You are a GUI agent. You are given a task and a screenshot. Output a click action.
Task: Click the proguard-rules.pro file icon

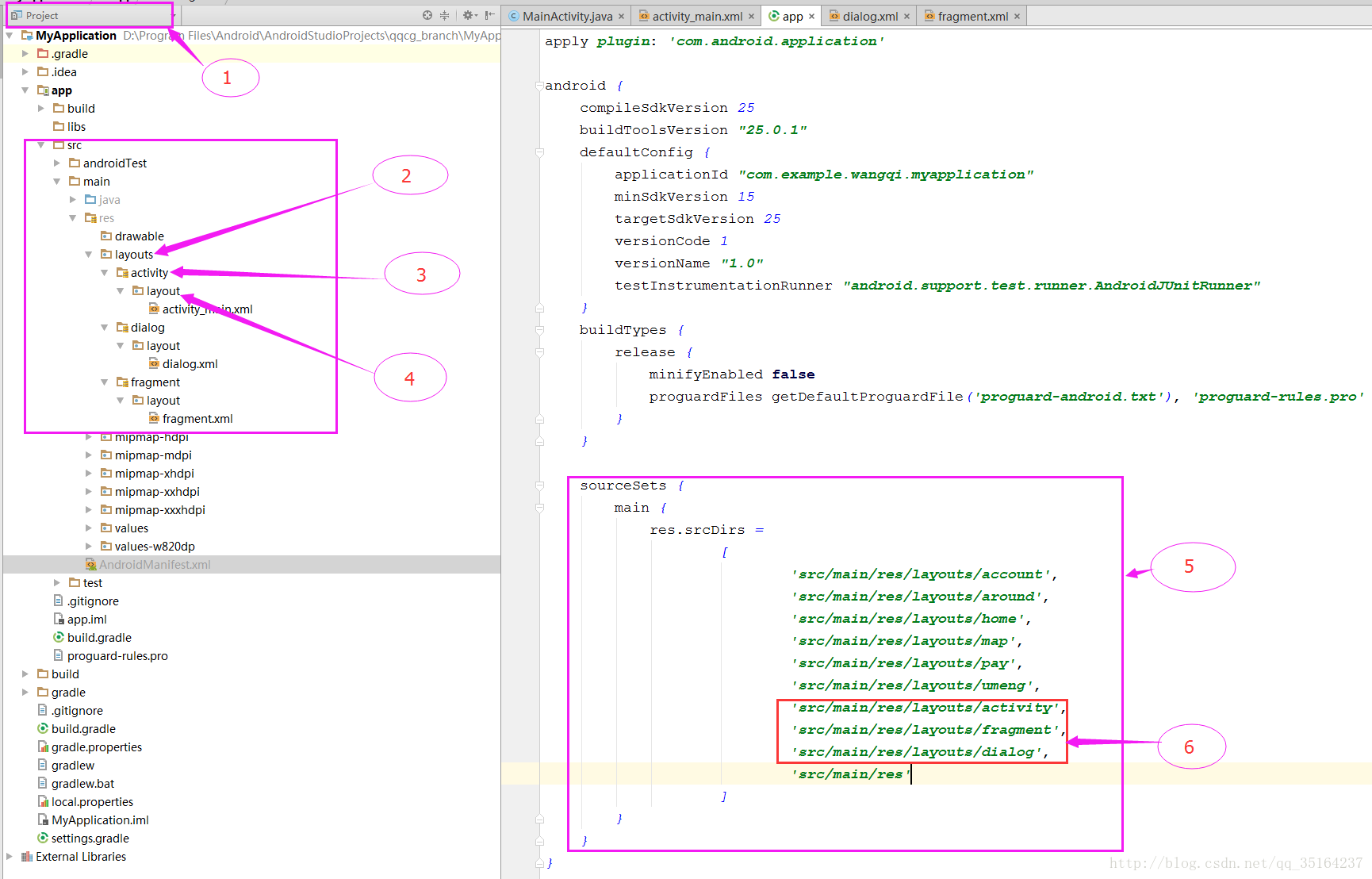point(59,655)
